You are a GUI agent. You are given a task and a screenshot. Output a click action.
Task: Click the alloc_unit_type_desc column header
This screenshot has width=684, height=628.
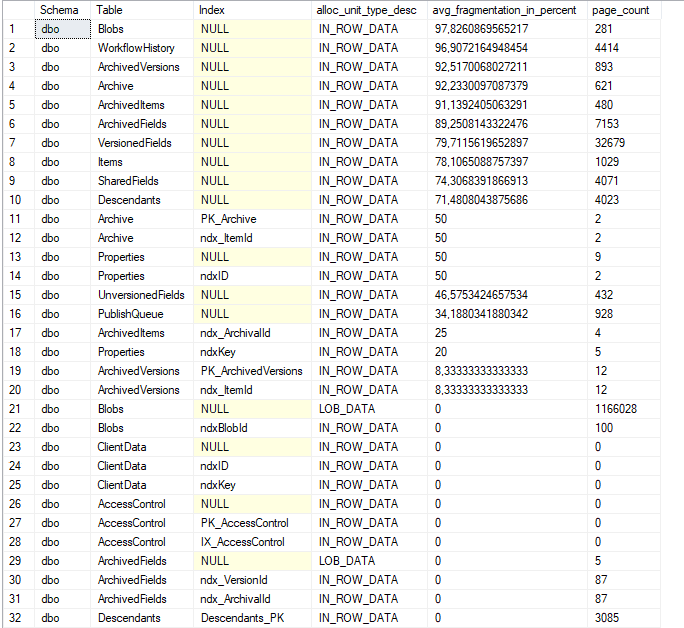point(367,9)
